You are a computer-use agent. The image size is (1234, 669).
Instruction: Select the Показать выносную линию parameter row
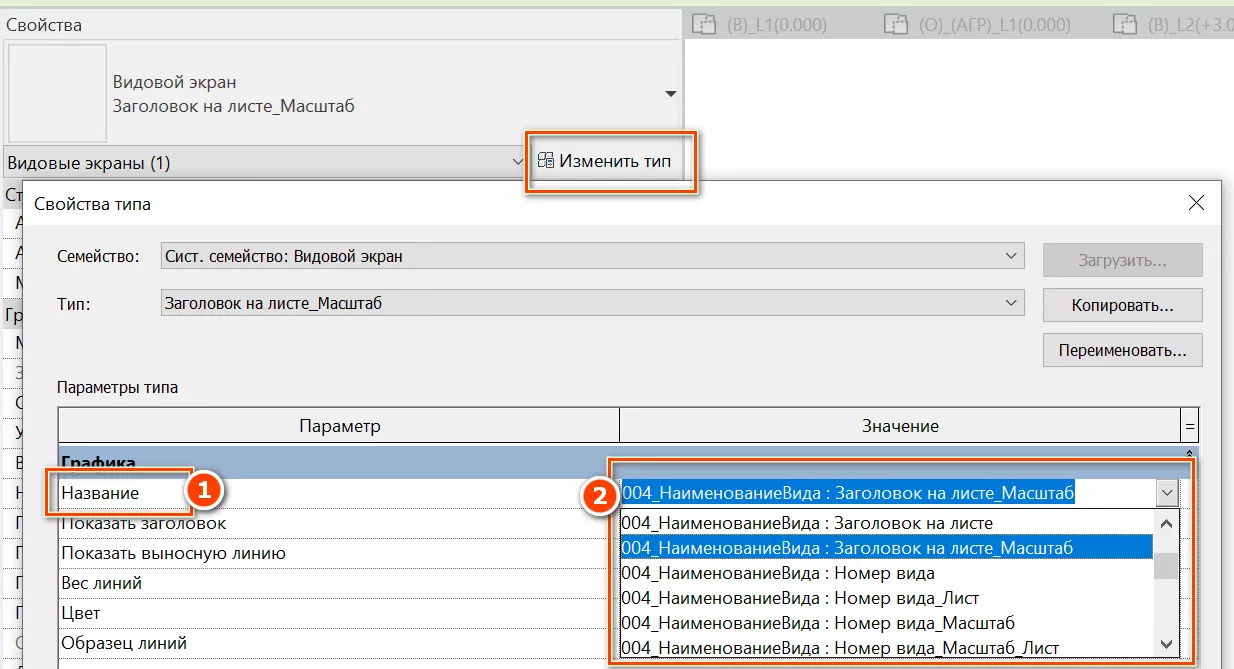[174, 553]
